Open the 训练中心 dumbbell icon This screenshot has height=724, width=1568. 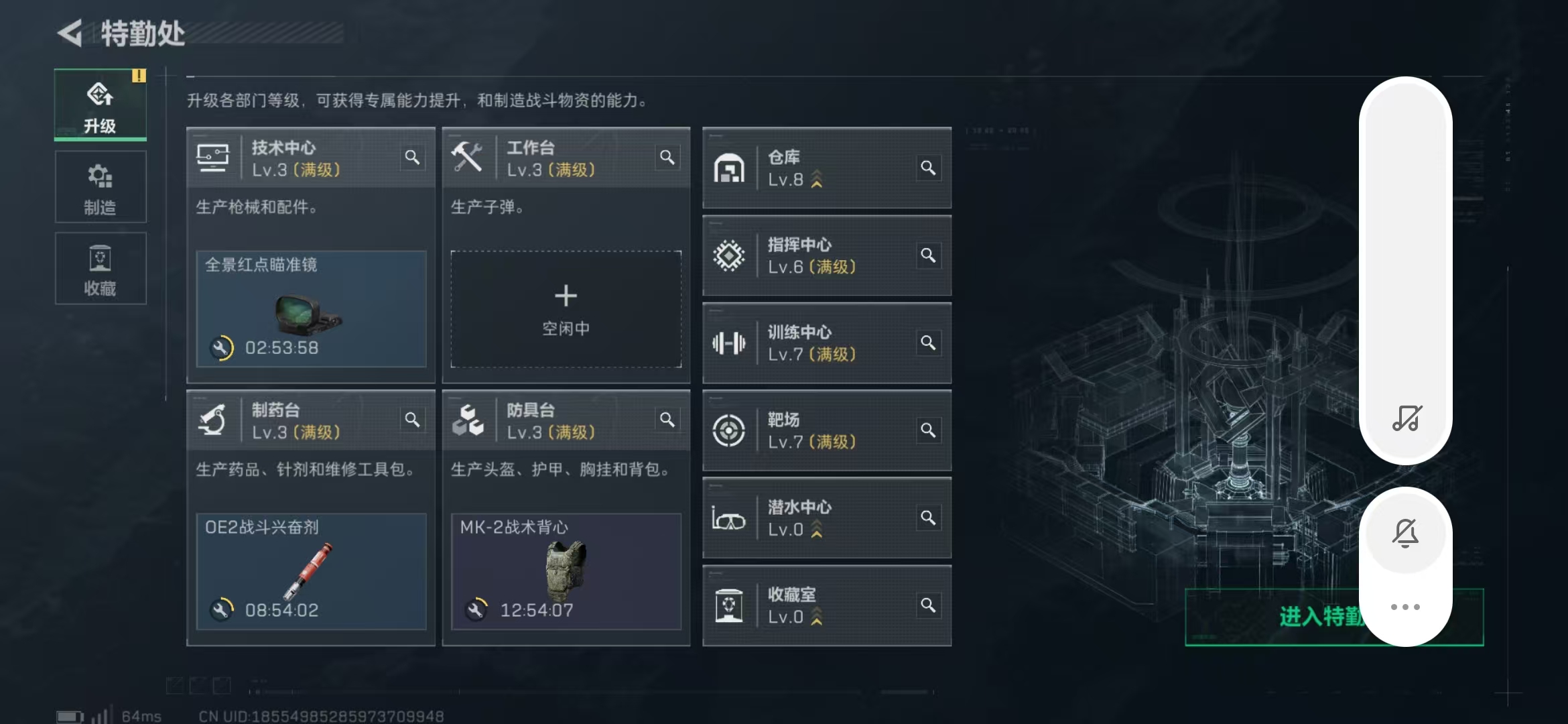(729, 343)
